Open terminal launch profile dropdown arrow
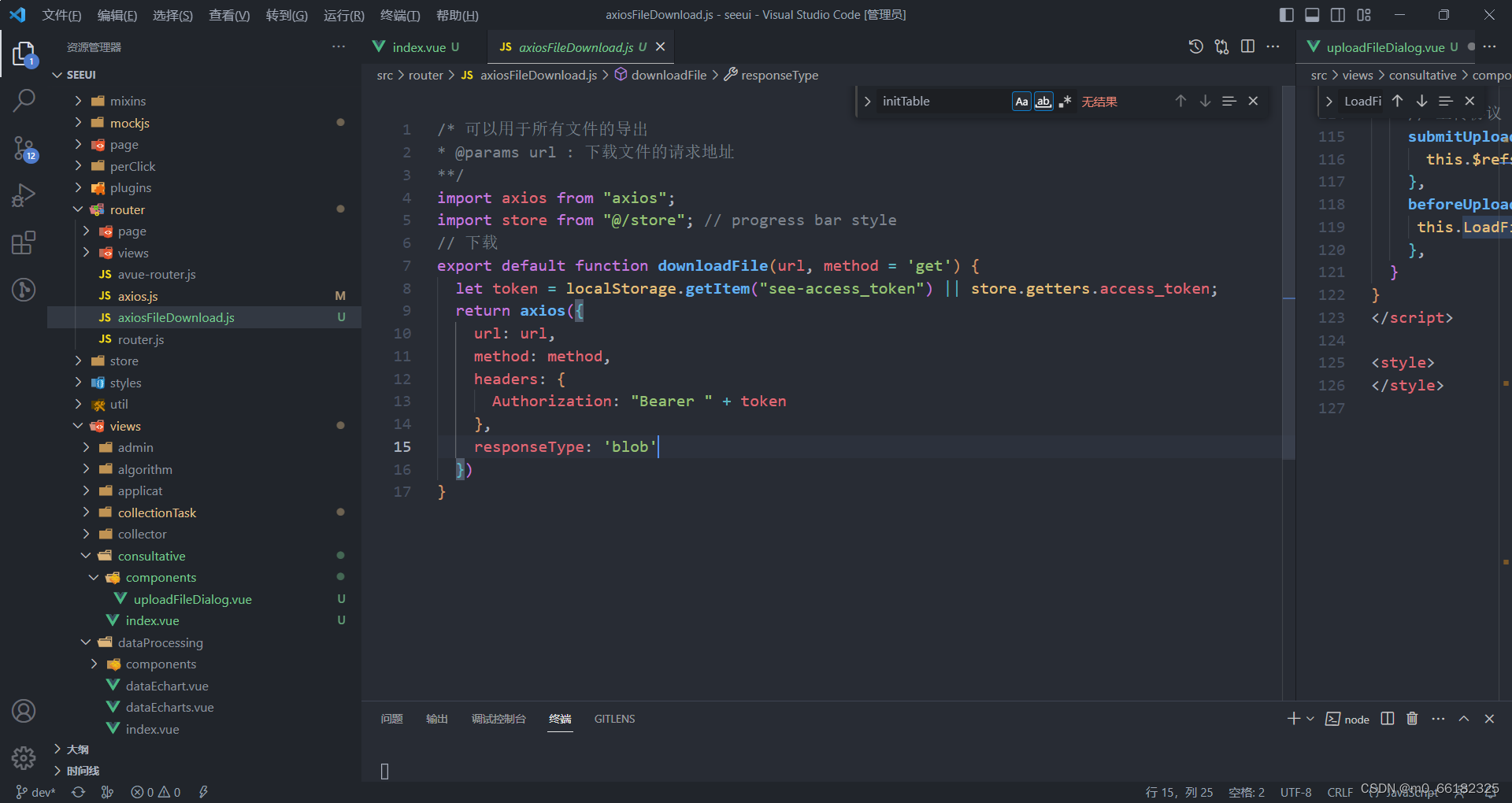Image resolution: width=1512 pixels, height=803 pixels. click(1310, 719)
